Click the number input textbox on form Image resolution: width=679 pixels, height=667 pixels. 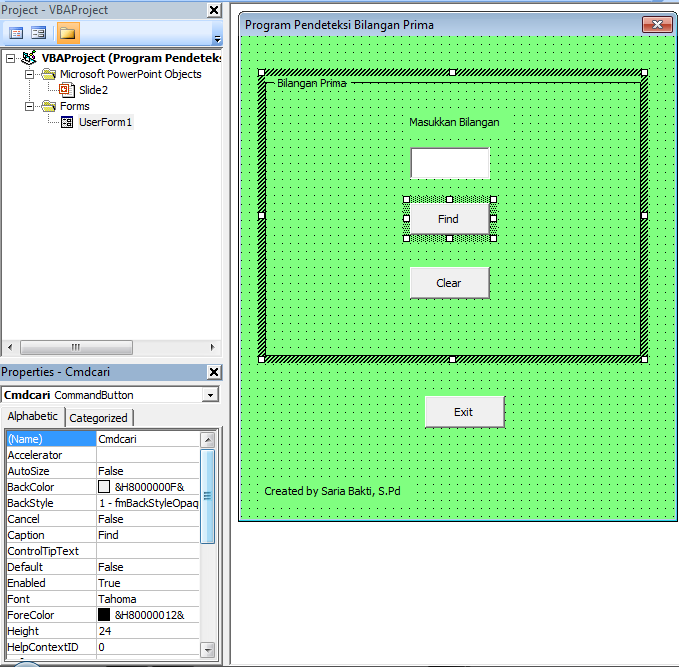450,163
